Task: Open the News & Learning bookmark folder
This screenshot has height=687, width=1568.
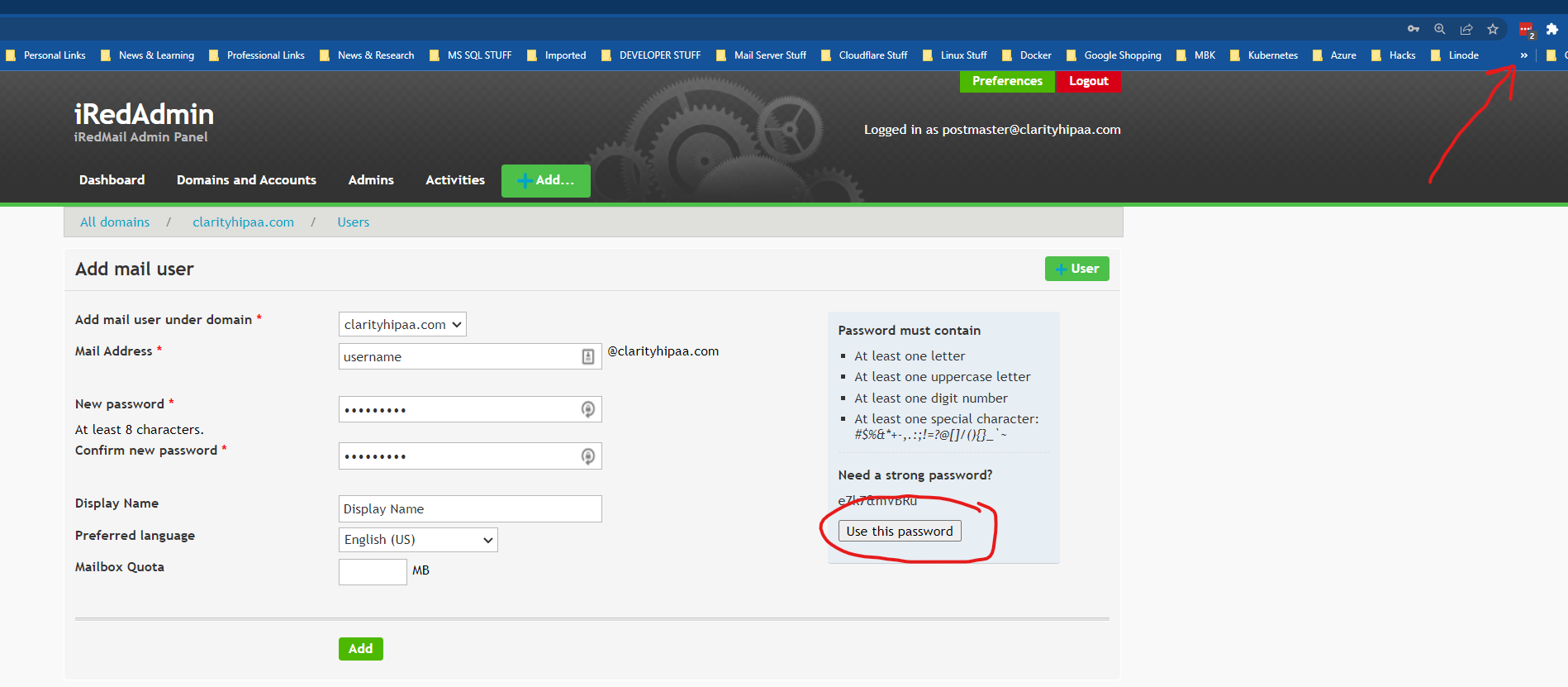Action: 148,55
